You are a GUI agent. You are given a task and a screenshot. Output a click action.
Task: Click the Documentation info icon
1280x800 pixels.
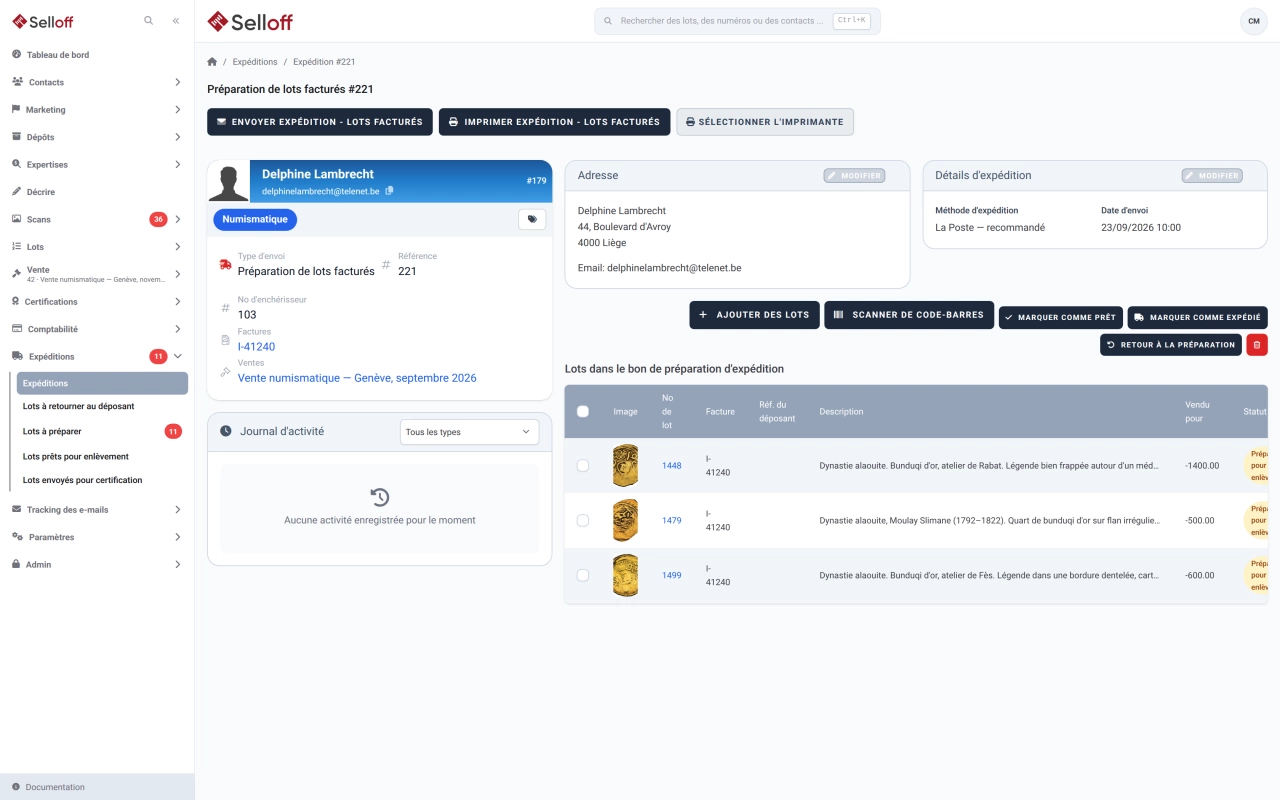[x=16, y=787]
